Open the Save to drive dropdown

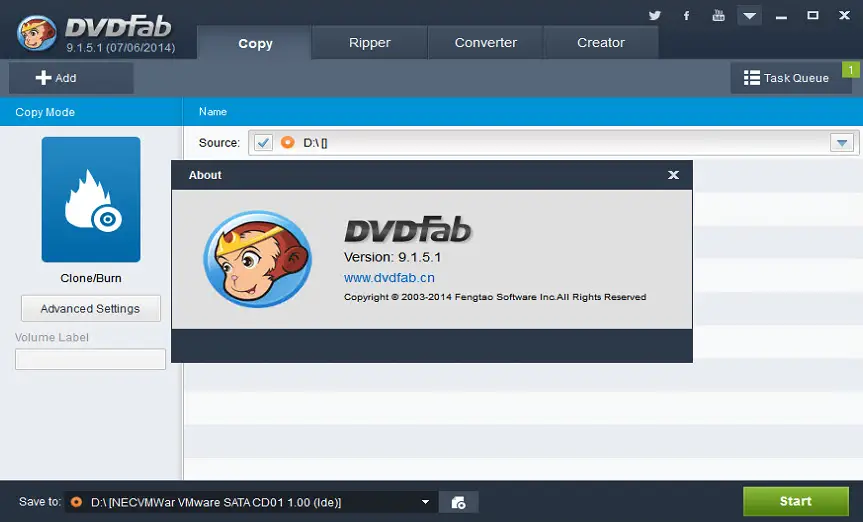point(425,502)
